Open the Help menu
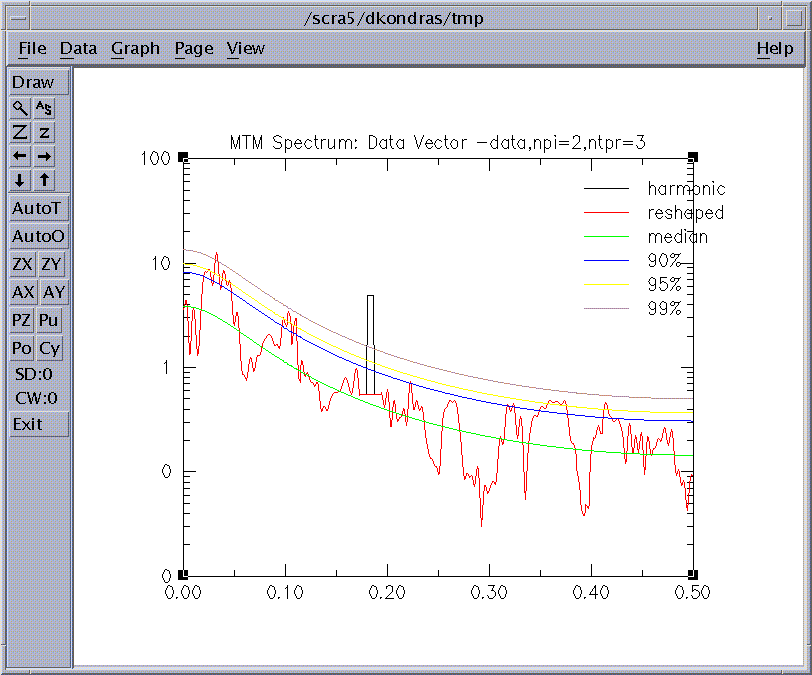The height and width of the screenshot is (675, 812). pos(774,48)
